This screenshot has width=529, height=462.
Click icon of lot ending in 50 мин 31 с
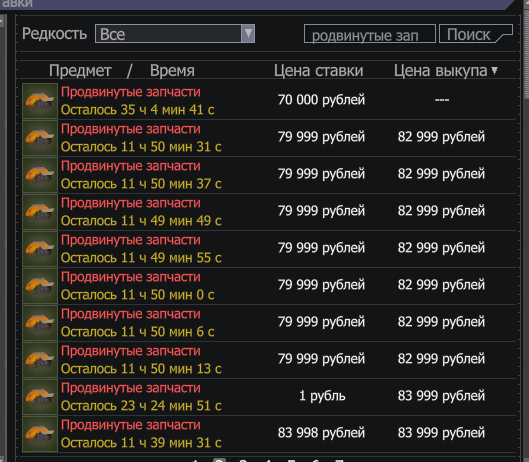[x=40, y=138]
